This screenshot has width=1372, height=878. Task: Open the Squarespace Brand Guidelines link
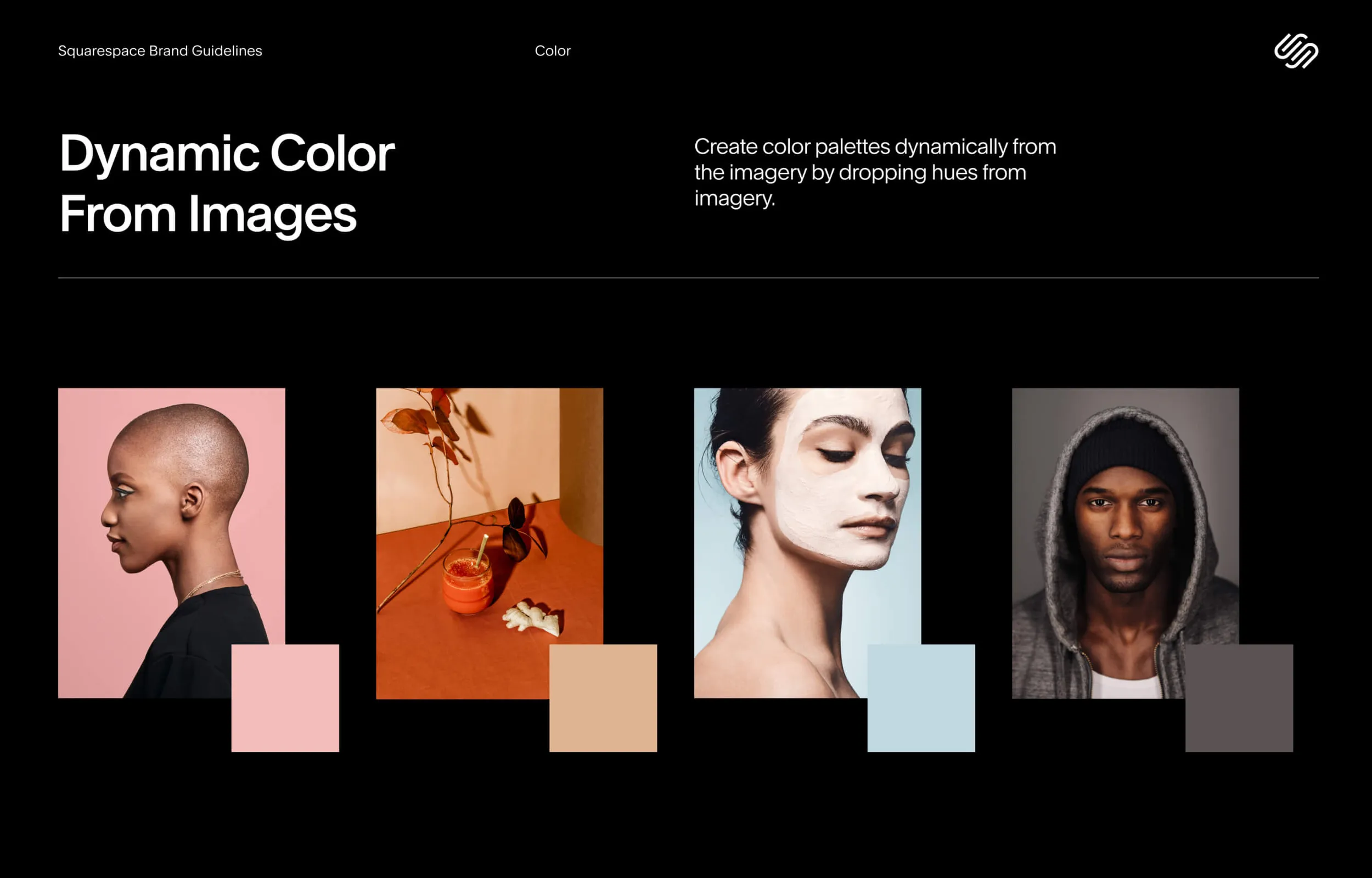coord(160,50)
